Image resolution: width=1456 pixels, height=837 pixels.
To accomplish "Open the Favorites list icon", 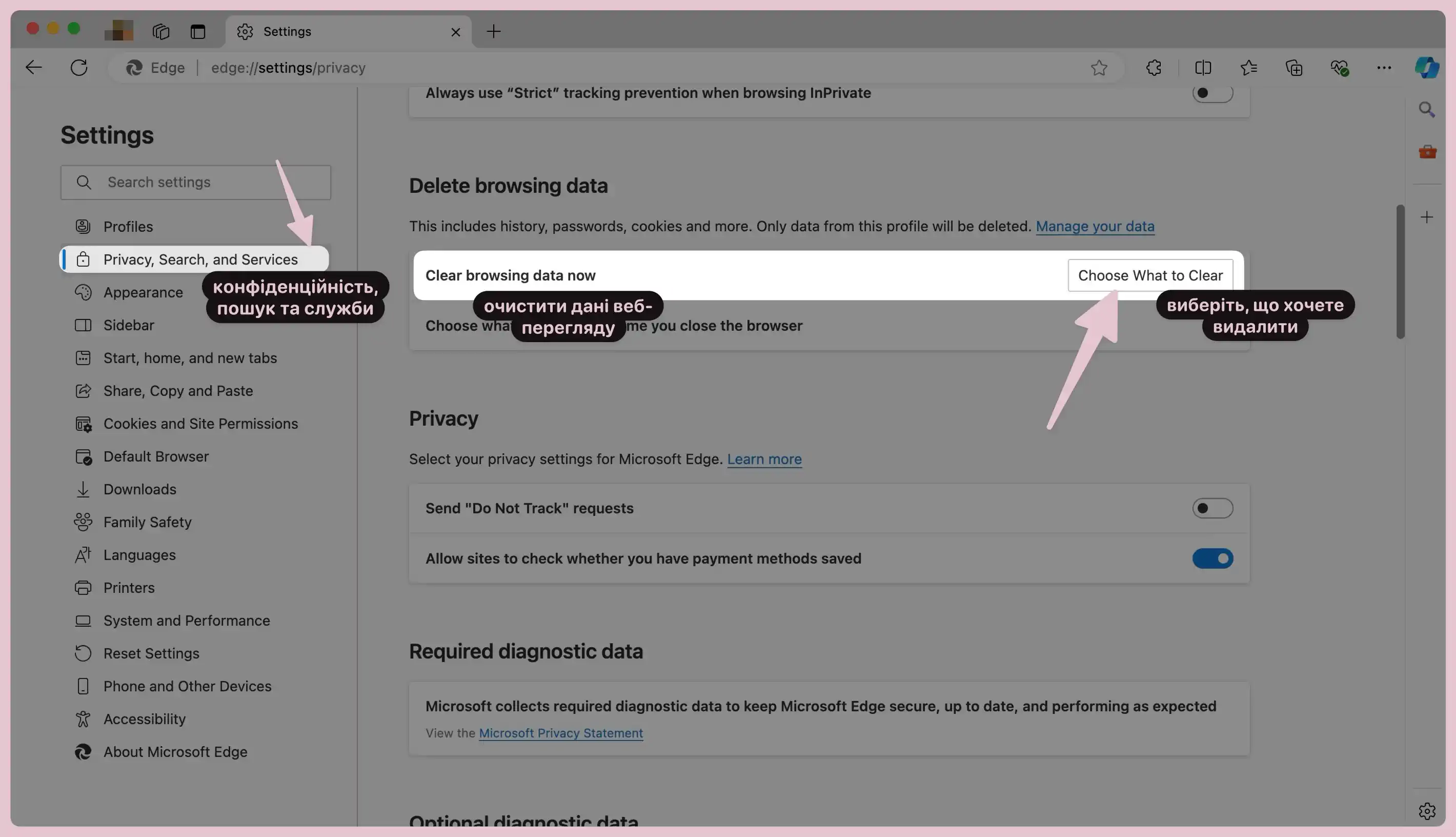I will [x=1248, y=67].
